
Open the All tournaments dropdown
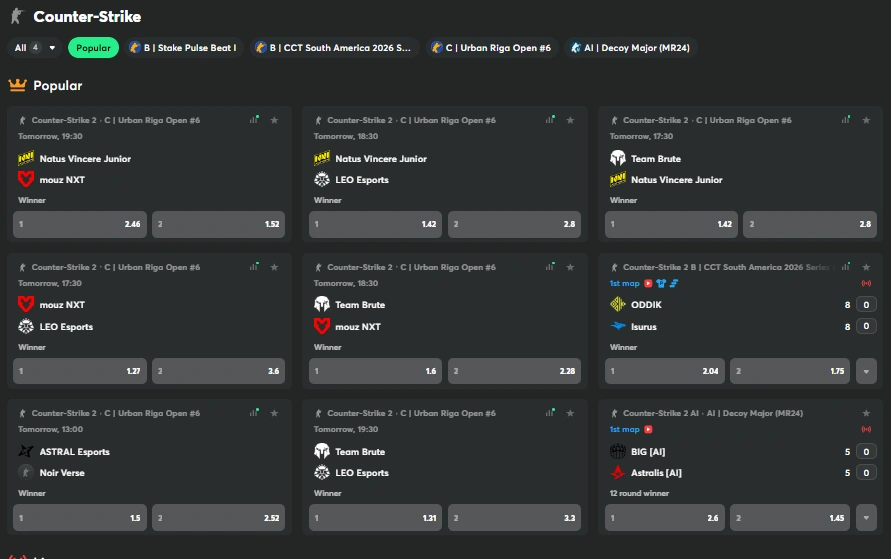click(x=35, y=48)
